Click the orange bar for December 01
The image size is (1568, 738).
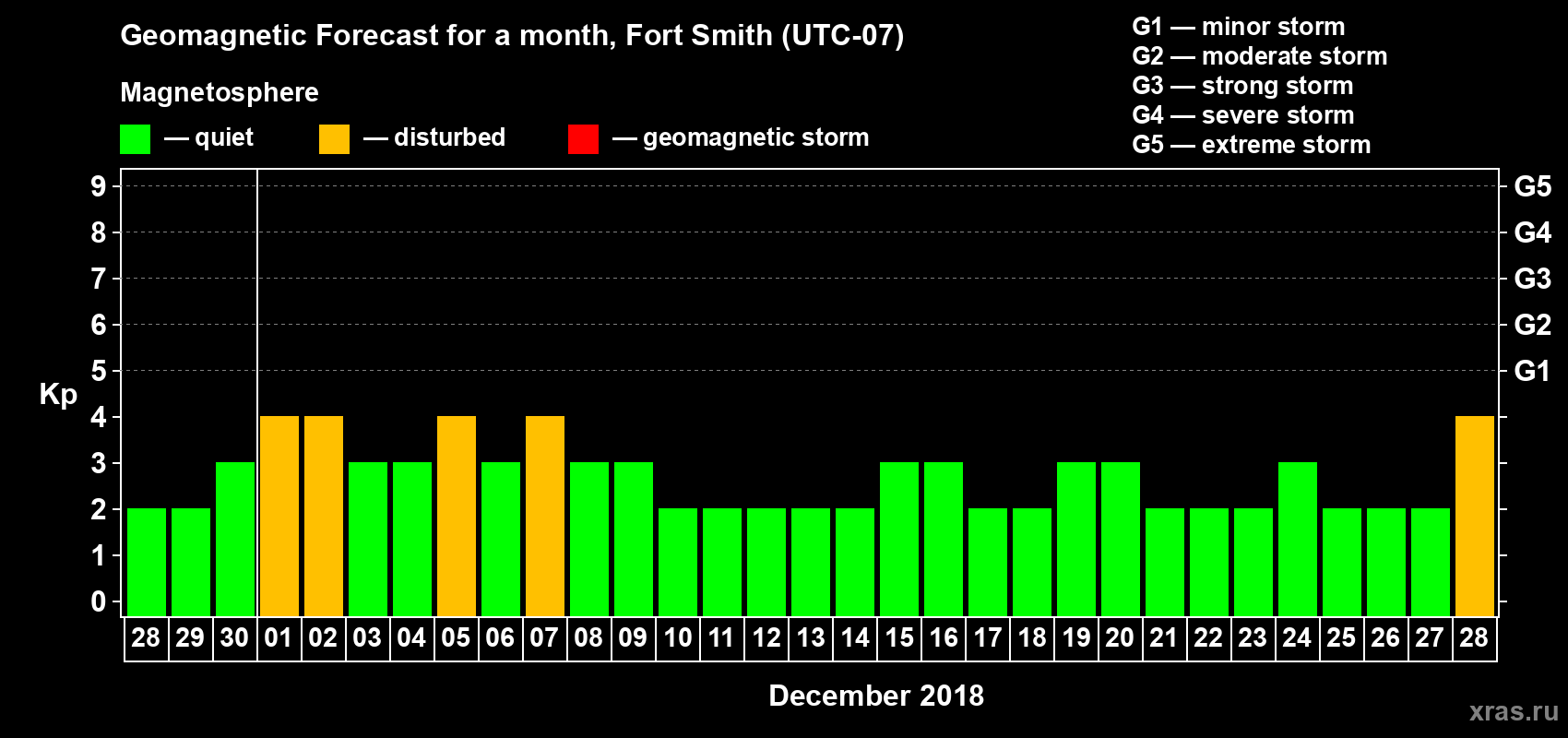279,516
